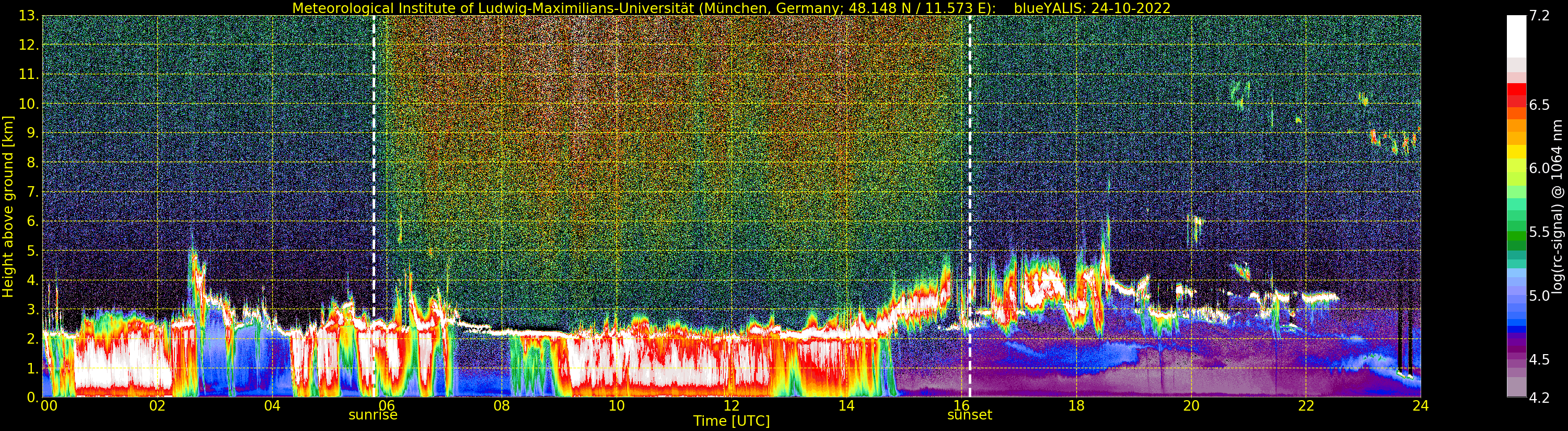This screenshot has width=1568, height=431.
Task: Click the "20" time axis tick label
Action: pos(1191,405)
